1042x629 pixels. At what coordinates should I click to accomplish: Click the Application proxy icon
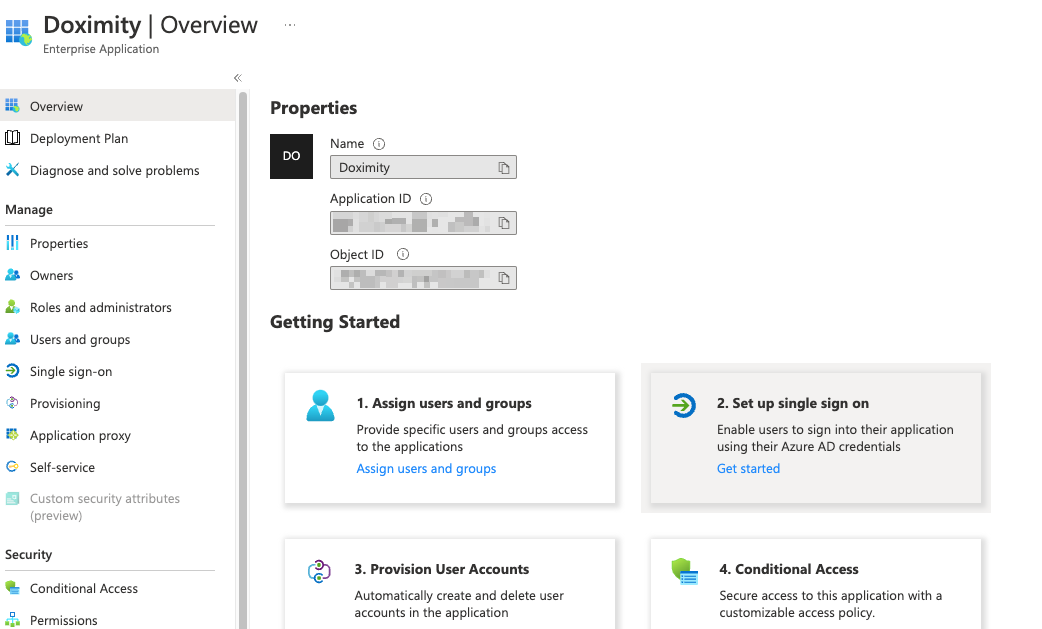point(12,434)
